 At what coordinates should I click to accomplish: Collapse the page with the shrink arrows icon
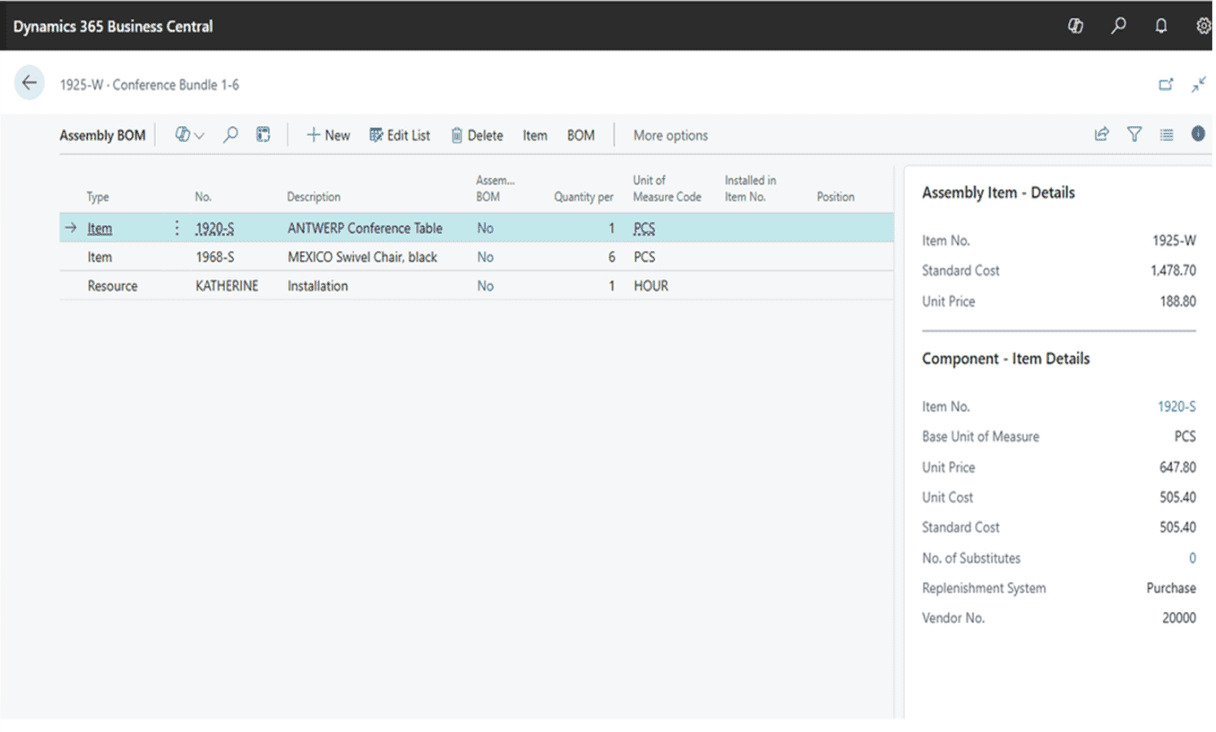[1198, 85]
